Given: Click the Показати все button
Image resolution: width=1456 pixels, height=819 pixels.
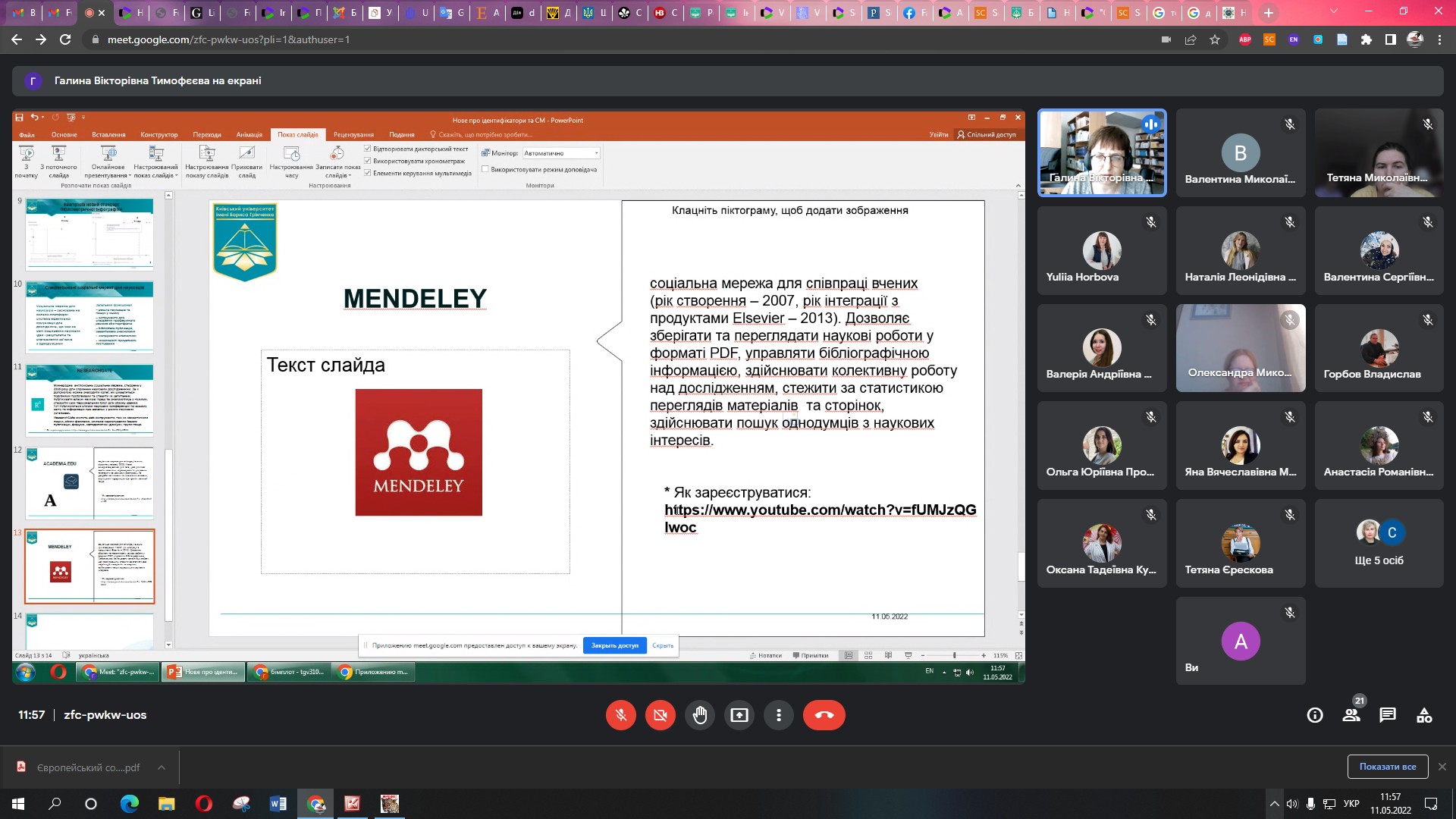Looking at the screenshot, I should [x=1387, y=767].
